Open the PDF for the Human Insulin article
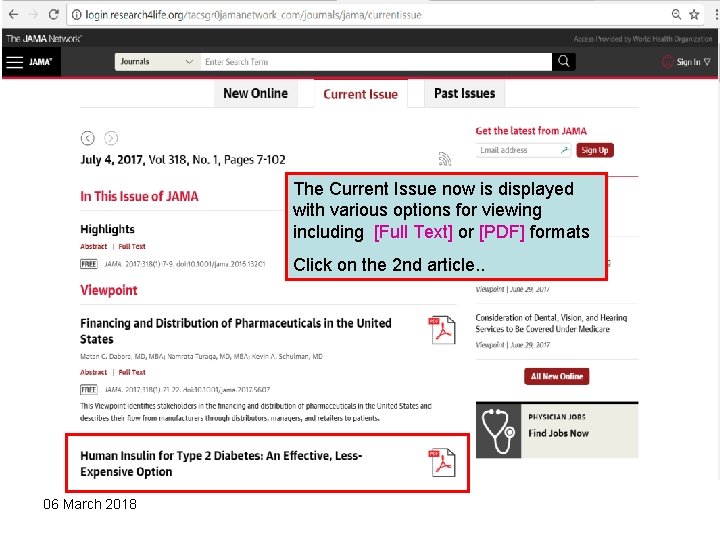The height and width of the screenshot is (540, 720). 442,462
